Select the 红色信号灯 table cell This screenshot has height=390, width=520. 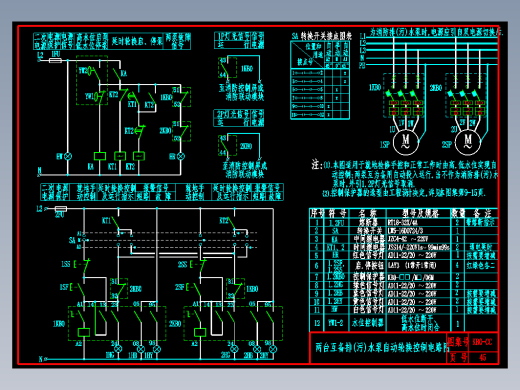368,255
